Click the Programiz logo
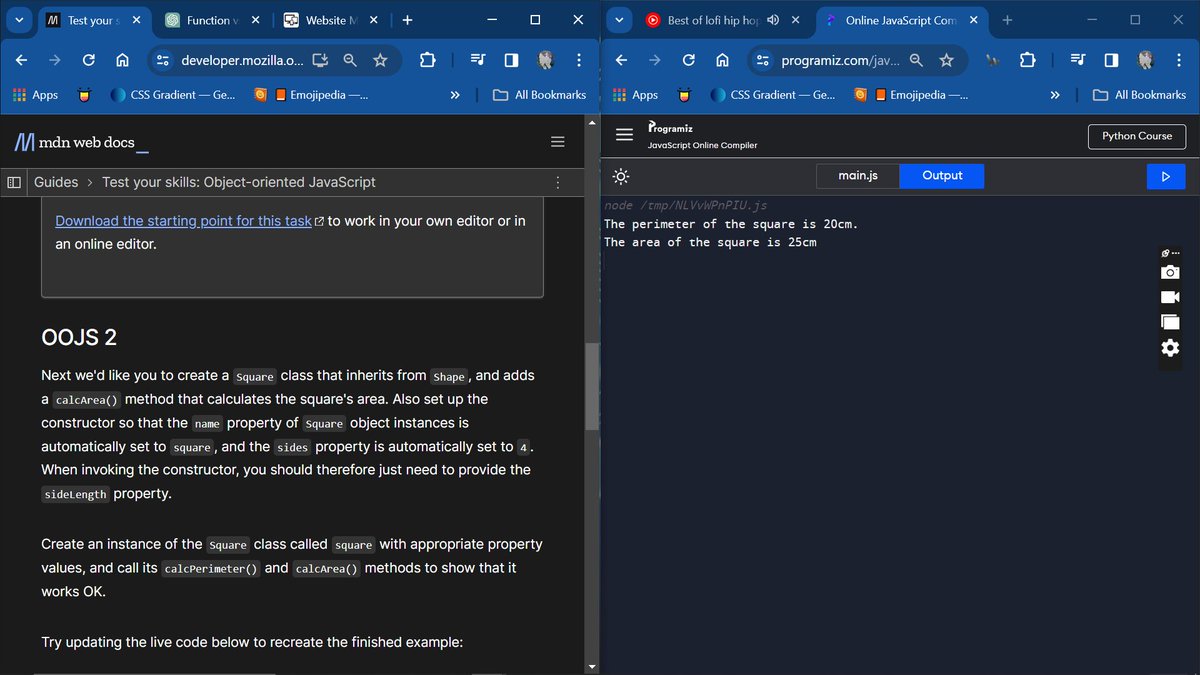1200x675 pixels. (x=670, y=128)
